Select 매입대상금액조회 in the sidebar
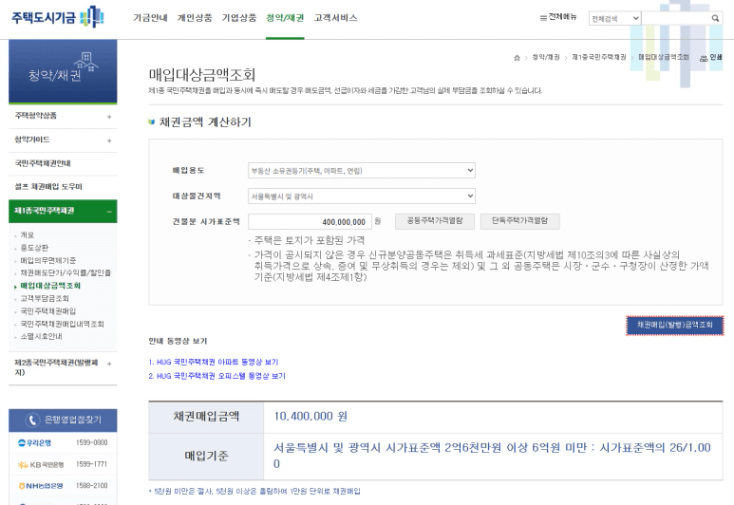The width and height of the screenshot is (734, 505). [51, 285]
